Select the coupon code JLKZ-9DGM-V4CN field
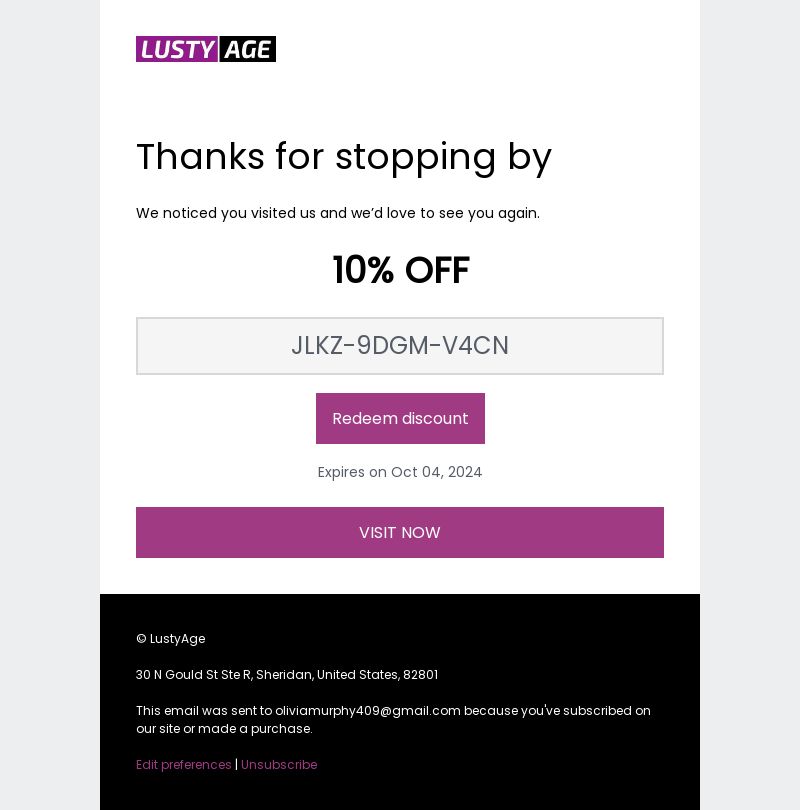Viewport: 800px width, 810px height. [x=400, y=346]
